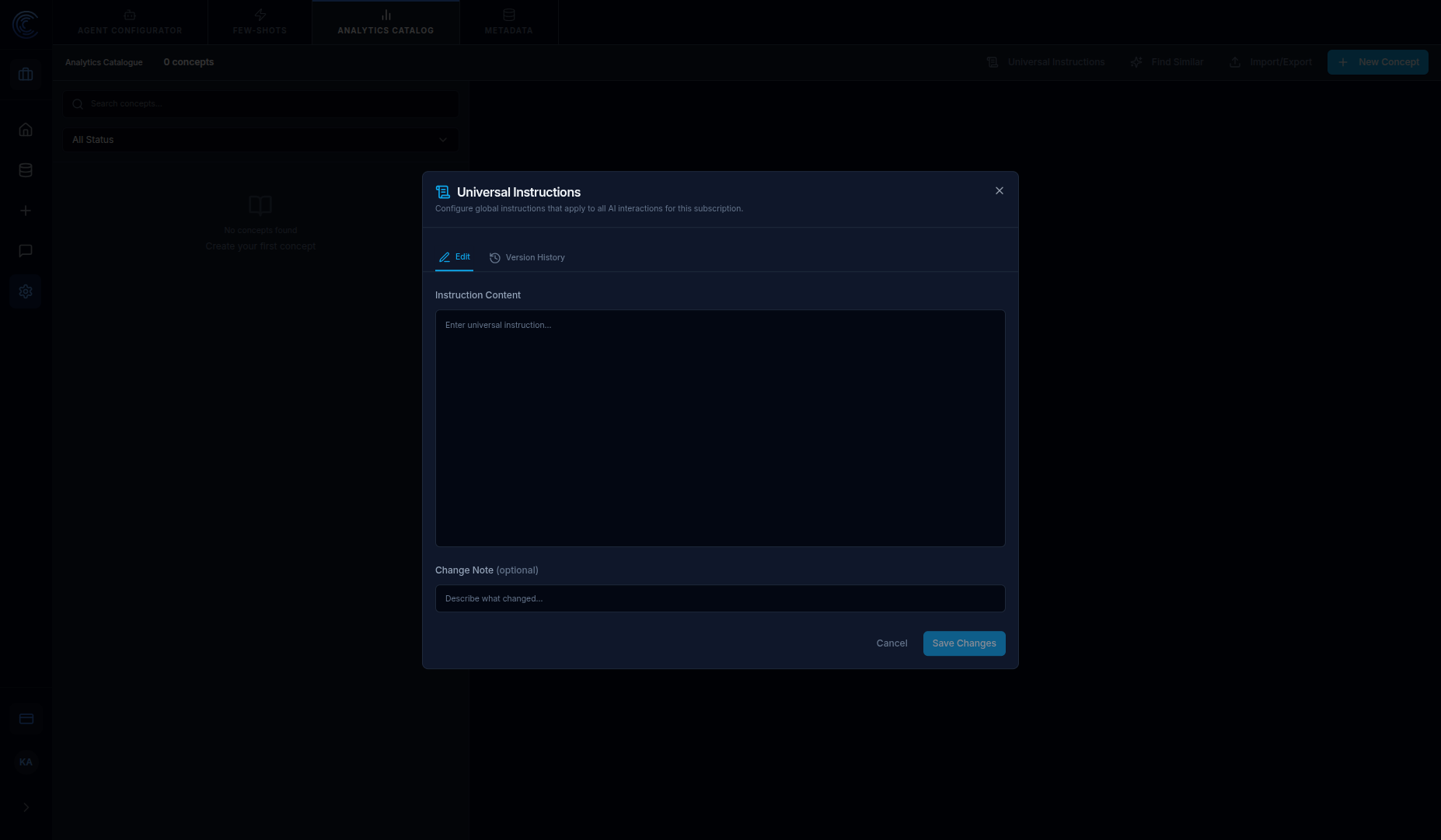The width and height of the screenshot is (1441, 840).
Task: Click the robot icon above Agent Configurator
Action: coord(130,15)
